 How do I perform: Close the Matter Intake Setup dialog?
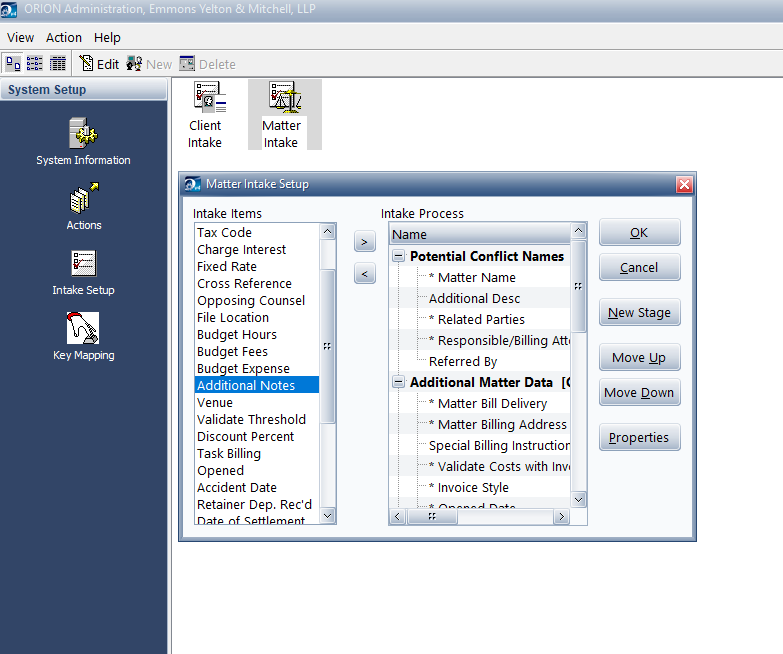(684, 184)
